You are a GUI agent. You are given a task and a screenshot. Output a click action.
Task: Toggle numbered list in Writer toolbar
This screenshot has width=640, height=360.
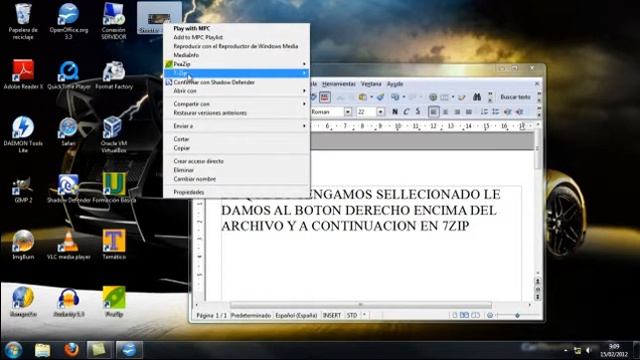484,111
